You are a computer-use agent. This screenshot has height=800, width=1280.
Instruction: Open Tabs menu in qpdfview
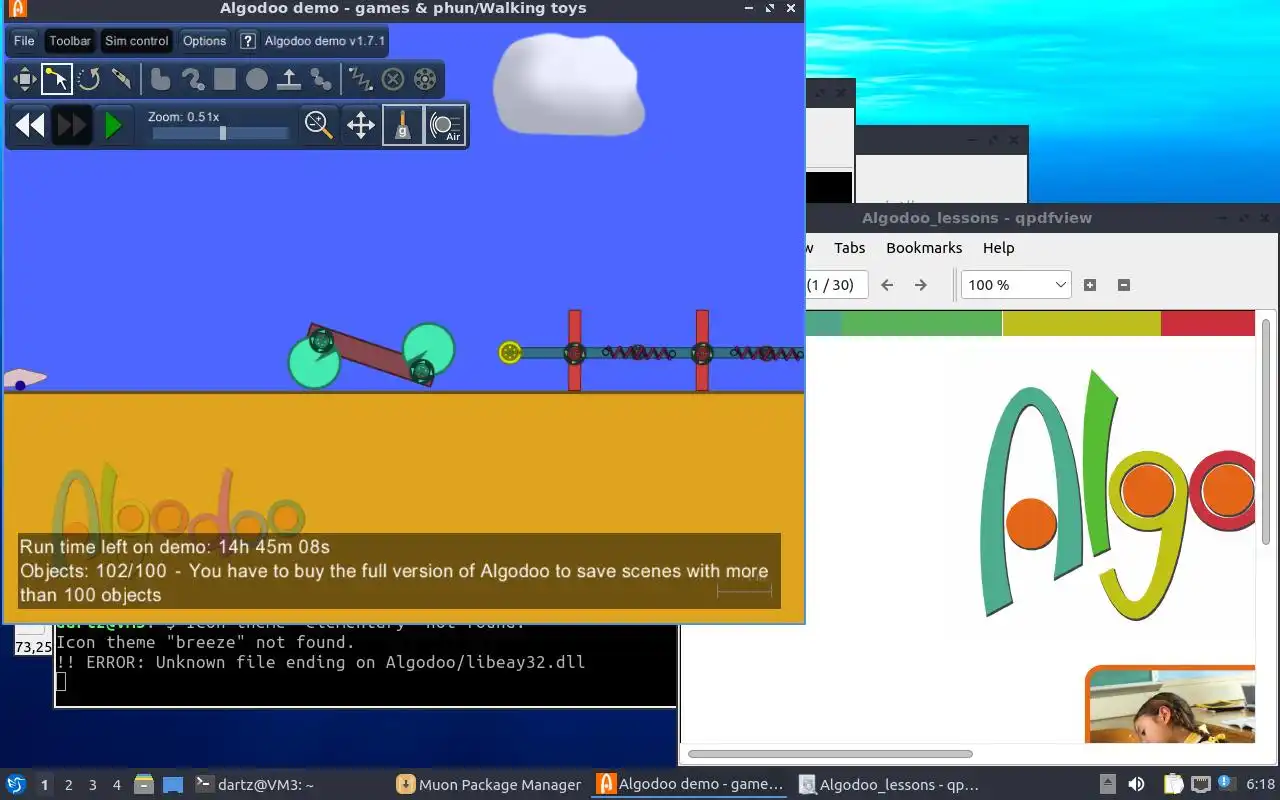849,248
